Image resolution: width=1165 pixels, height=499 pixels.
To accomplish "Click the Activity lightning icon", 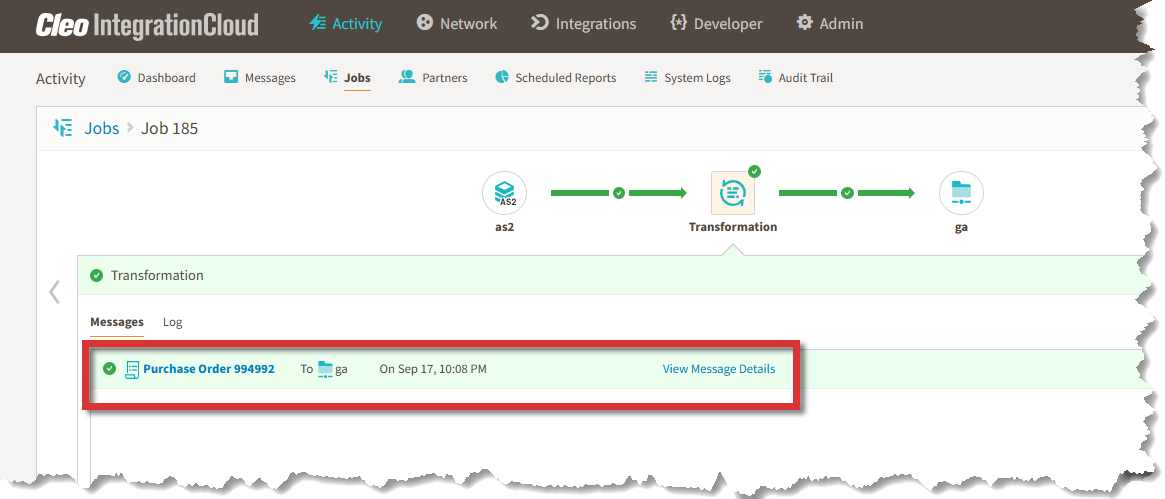I will click(318, 23).
